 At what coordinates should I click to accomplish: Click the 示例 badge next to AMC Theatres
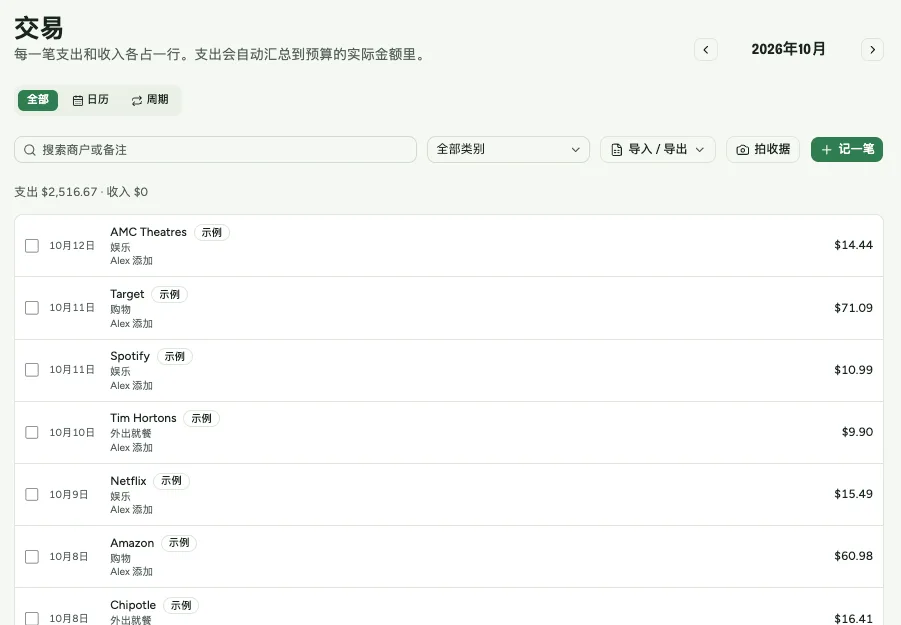[x=211, y=232]
